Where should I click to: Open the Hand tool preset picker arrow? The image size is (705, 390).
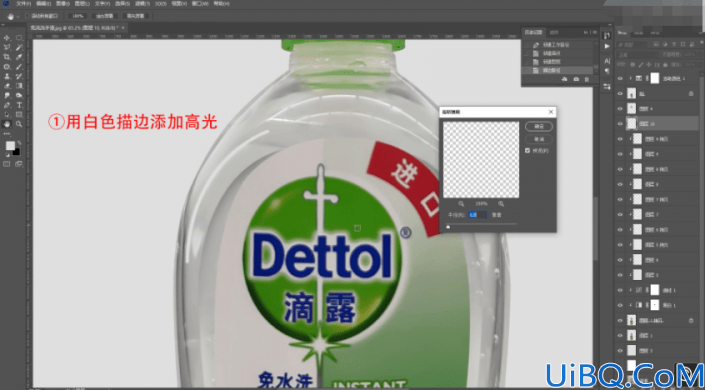pyautogui.click(x=18, y=17)
